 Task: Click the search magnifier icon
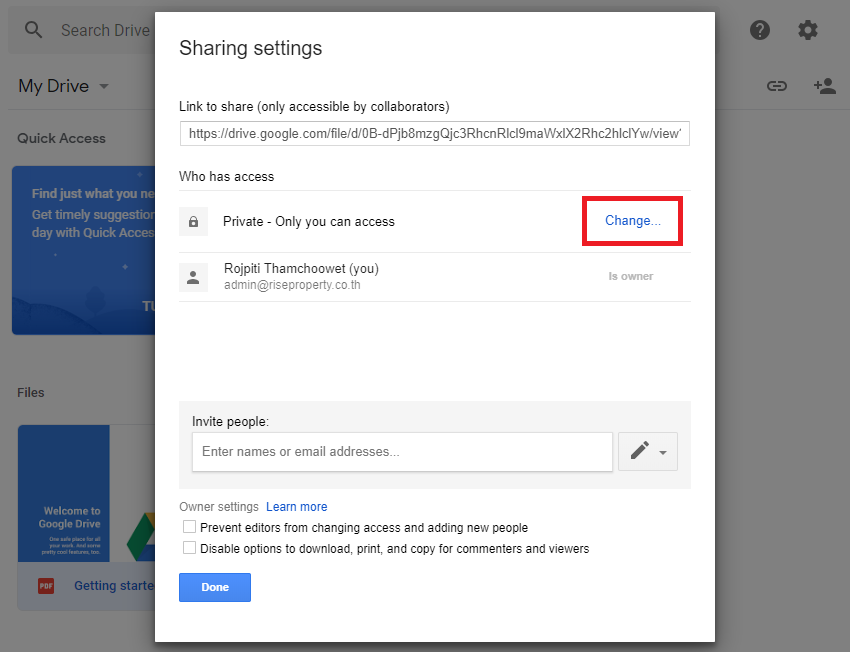click(x=34, y=30)
